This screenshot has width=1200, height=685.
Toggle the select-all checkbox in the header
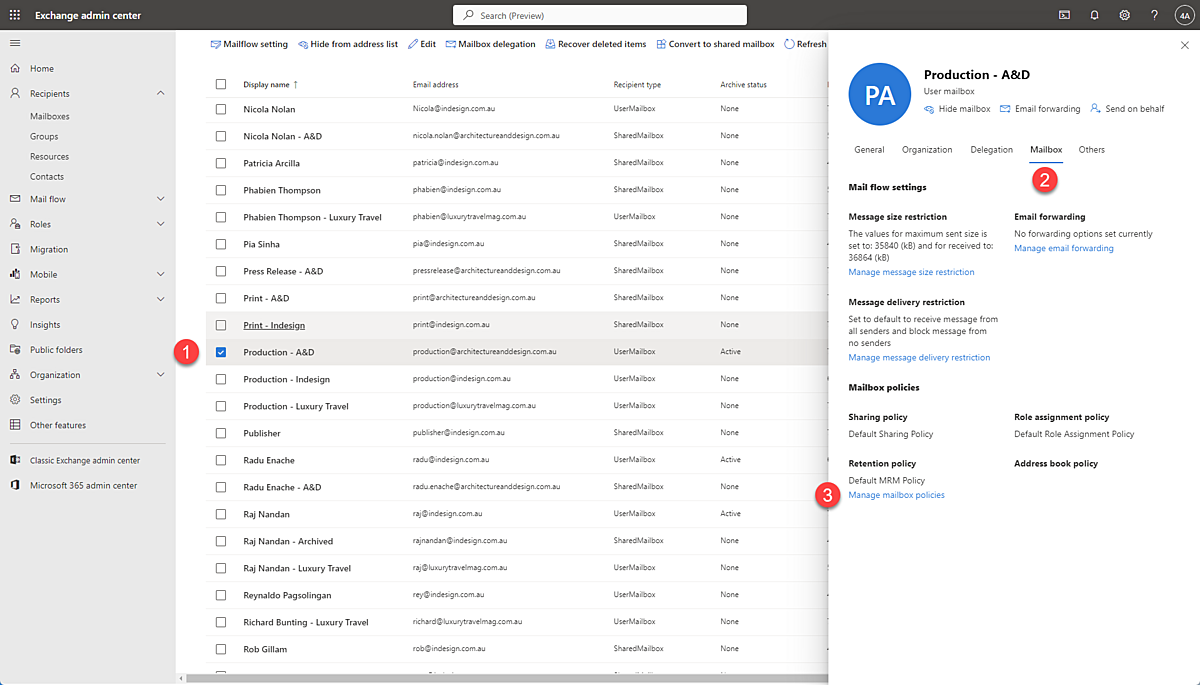[221, 84]
